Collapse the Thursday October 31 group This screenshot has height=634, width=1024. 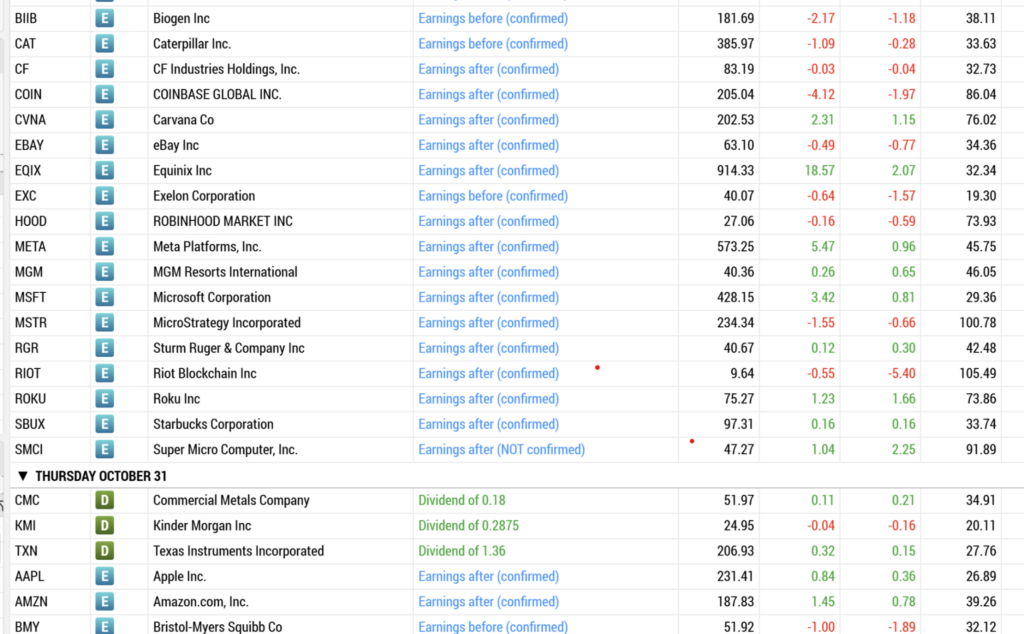pyautogui.click(x=23, y=476)
